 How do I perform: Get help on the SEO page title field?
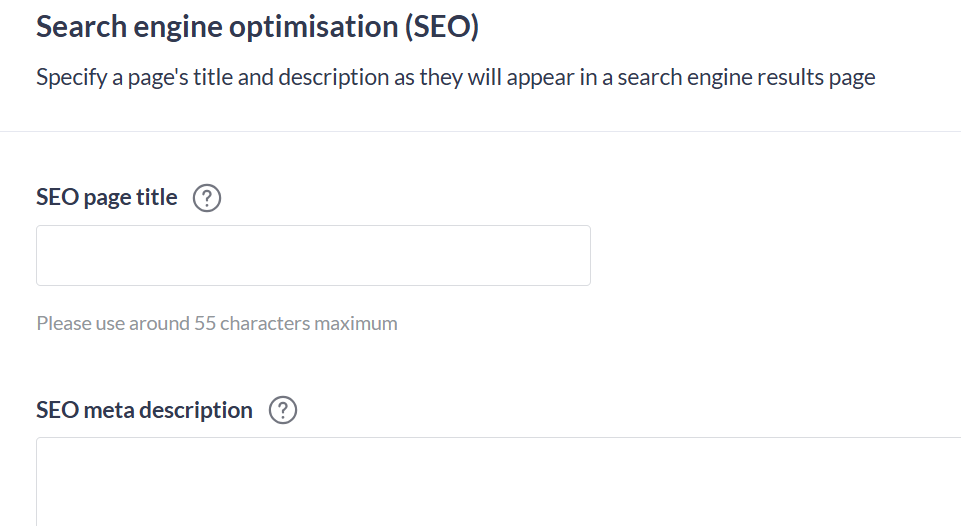[x=206, y=198]
